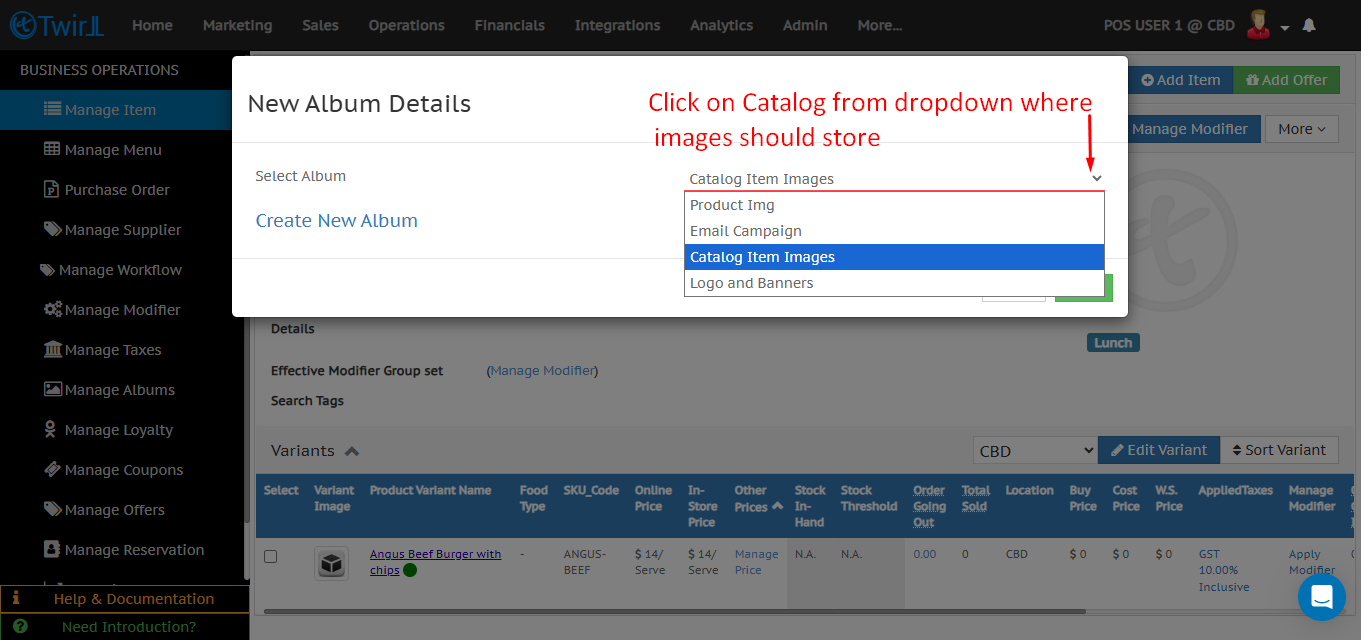Open the Admin menu

click(x=805, y=25)
